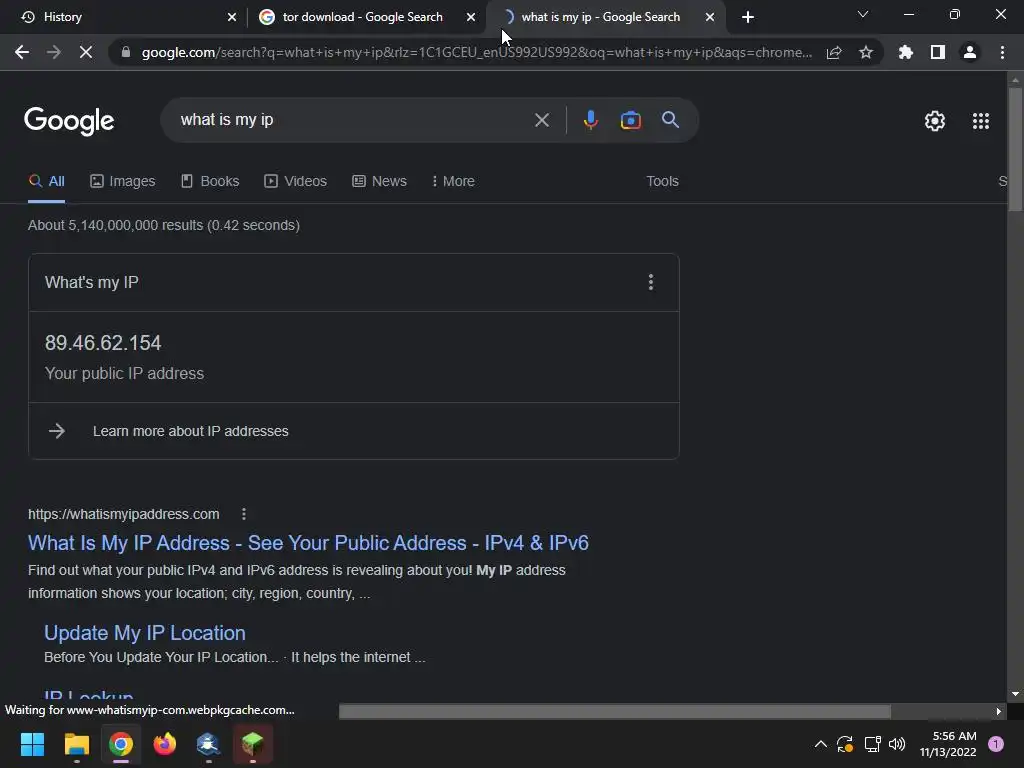Open the network tray icon

tap(872, 744)
